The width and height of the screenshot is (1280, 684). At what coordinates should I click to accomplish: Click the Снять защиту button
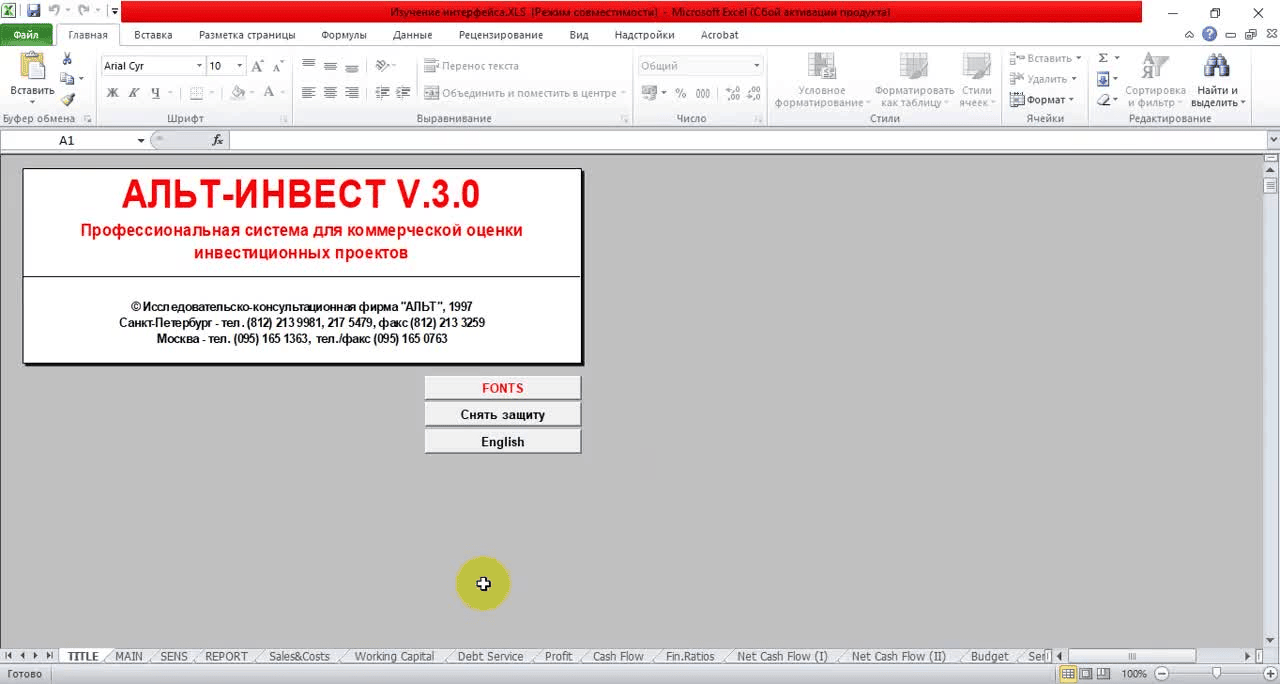point(502,415)
